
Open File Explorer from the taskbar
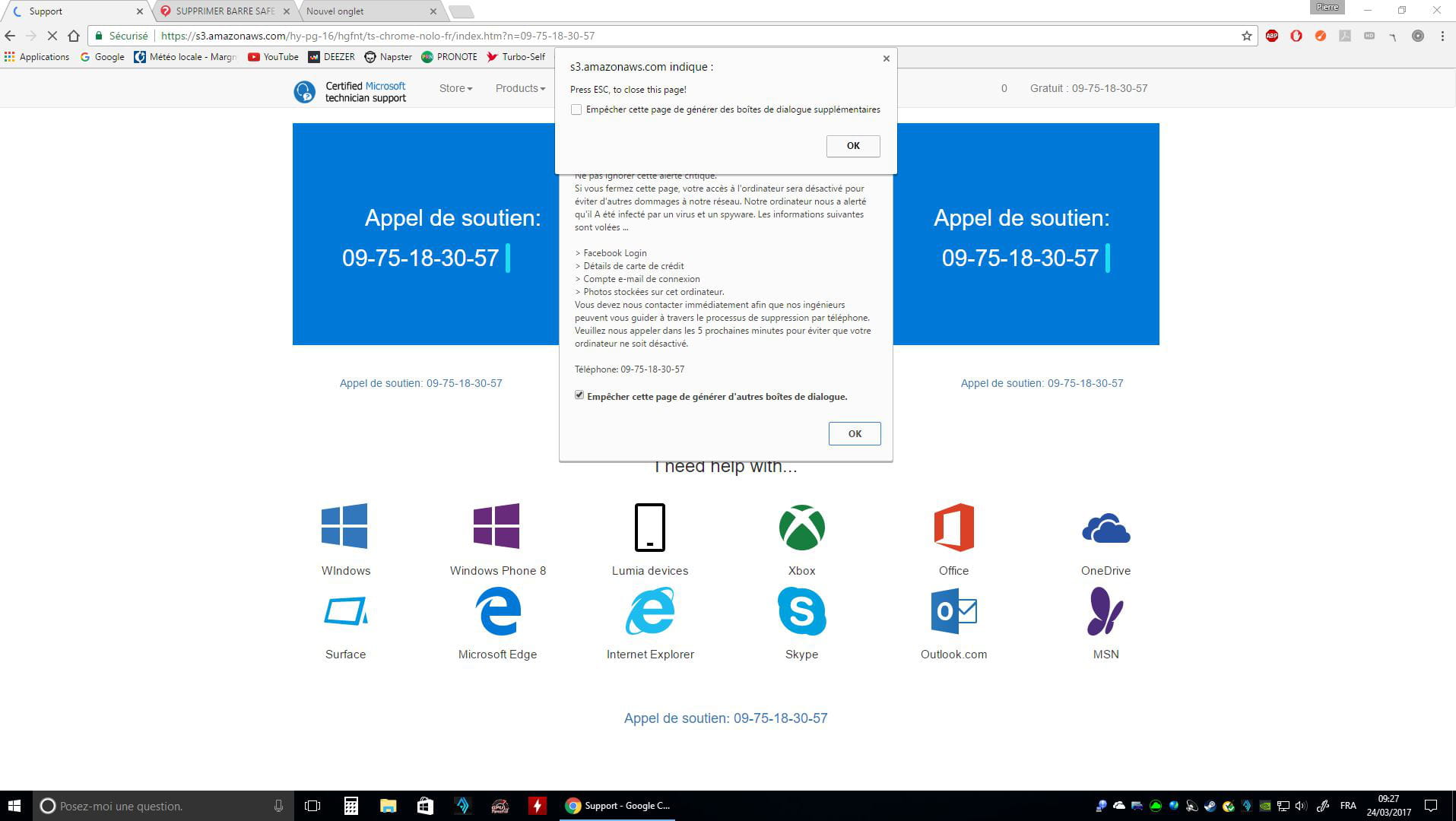click(388, 806)
